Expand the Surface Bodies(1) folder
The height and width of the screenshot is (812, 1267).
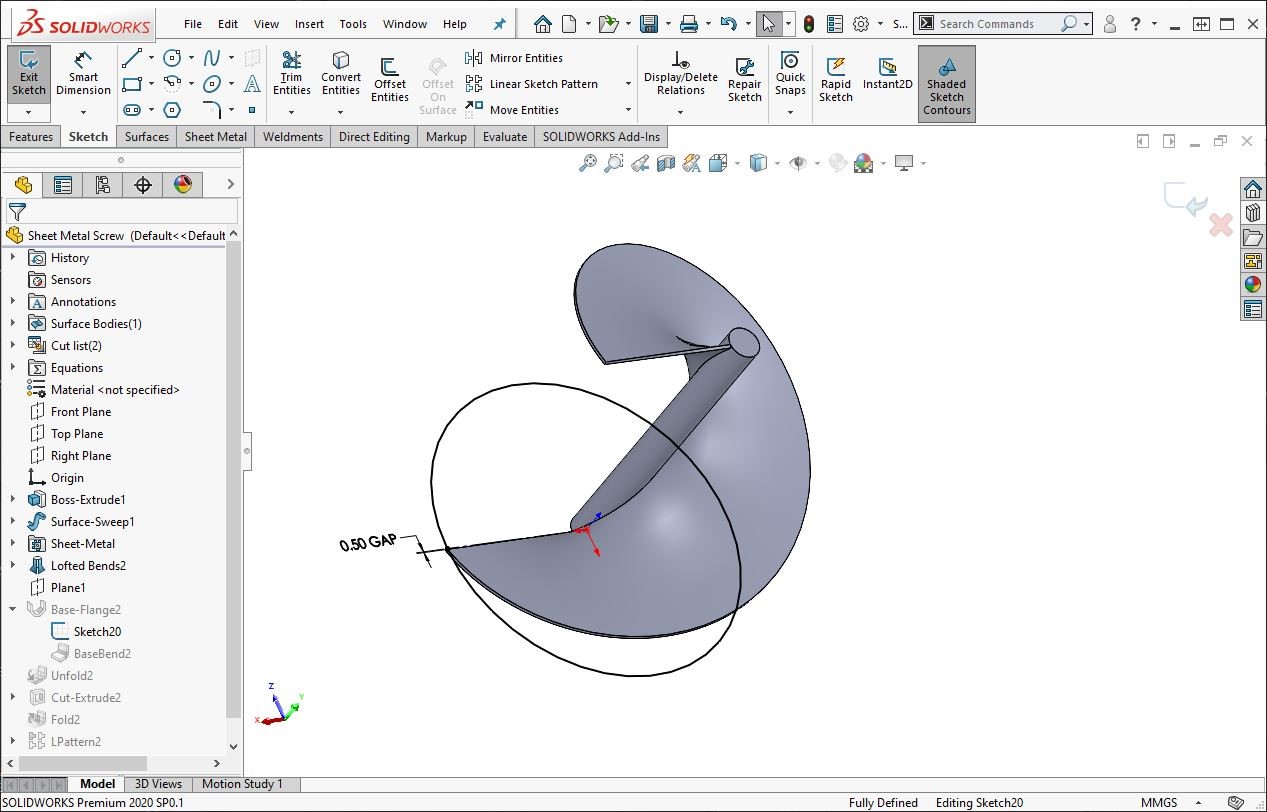pyautogui.click(x=13, y=324)
